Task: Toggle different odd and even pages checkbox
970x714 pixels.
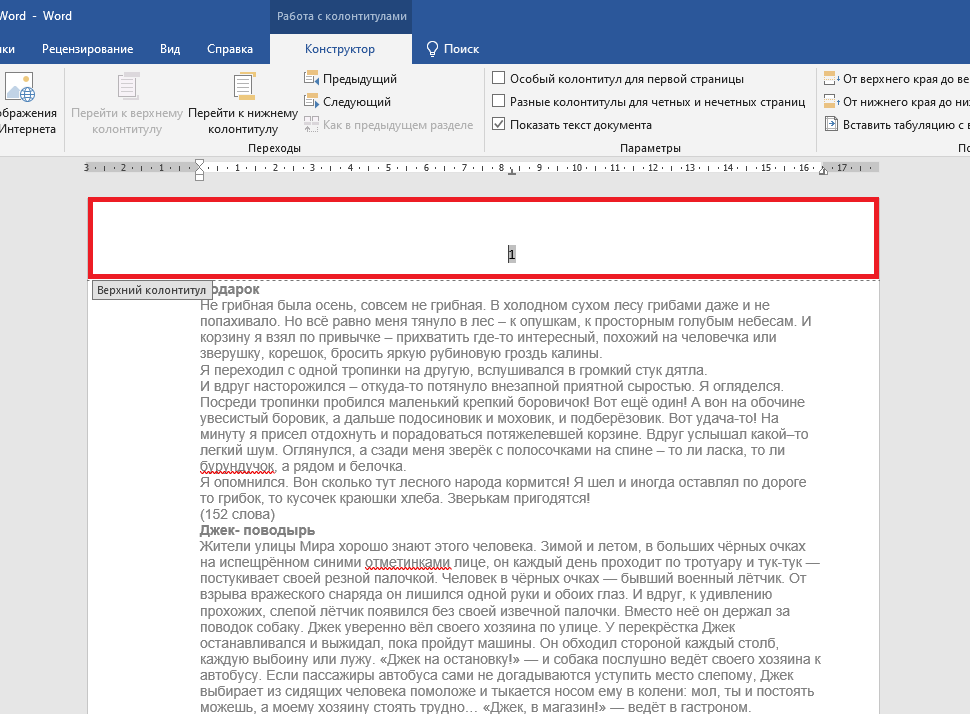Action: [x=499, y=101]
